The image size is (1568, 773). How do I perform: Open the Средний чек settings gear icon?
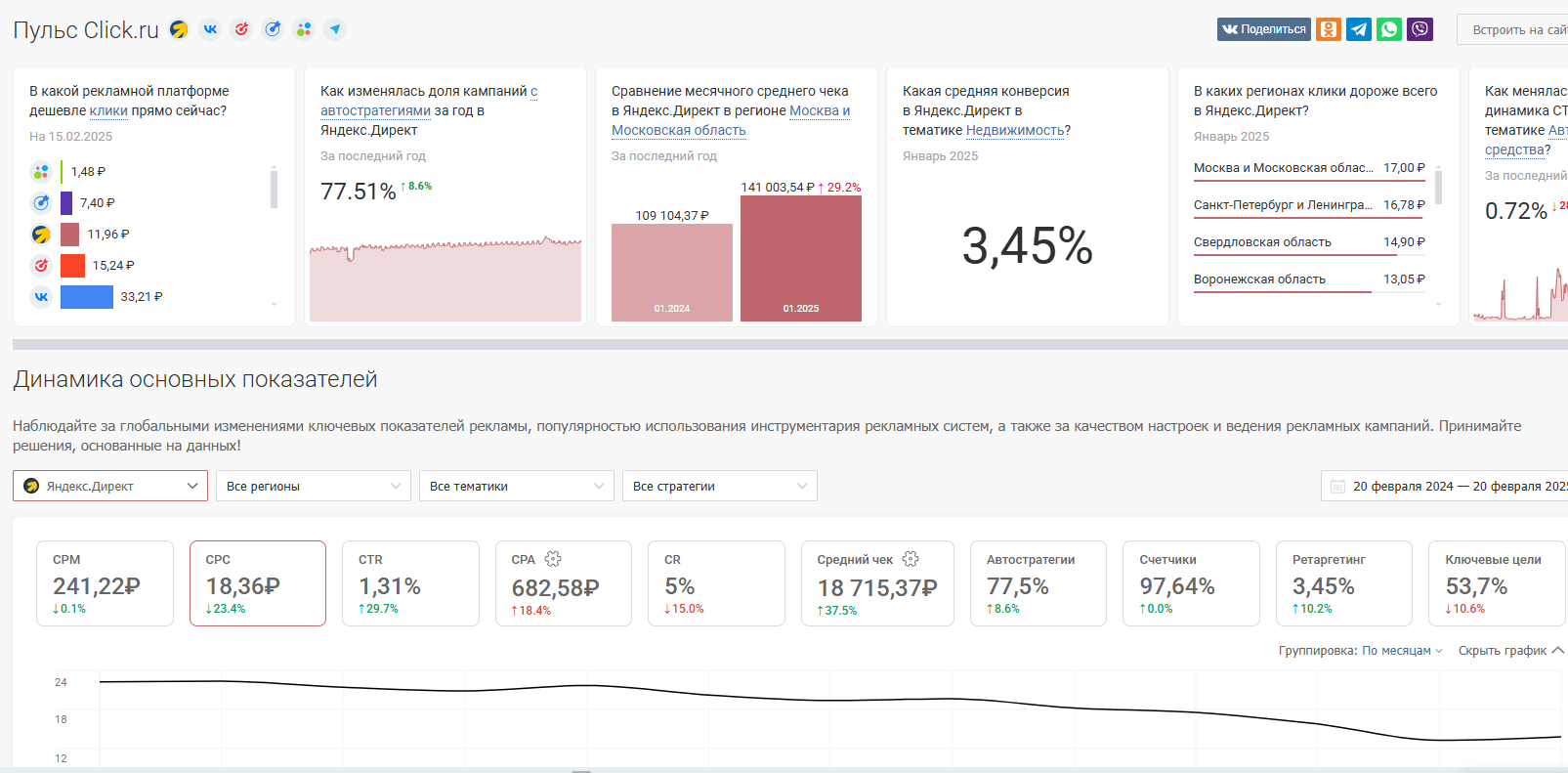tap(911, 559)
